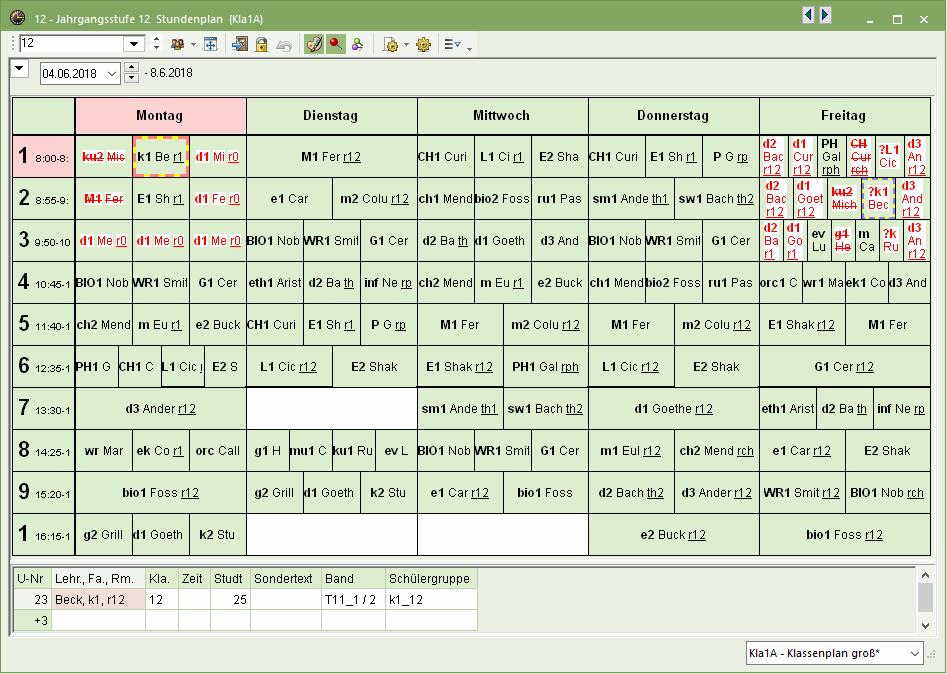Select the Schülergruppe cell k1_12
The image size is (947, 674).
coord(431,600)
